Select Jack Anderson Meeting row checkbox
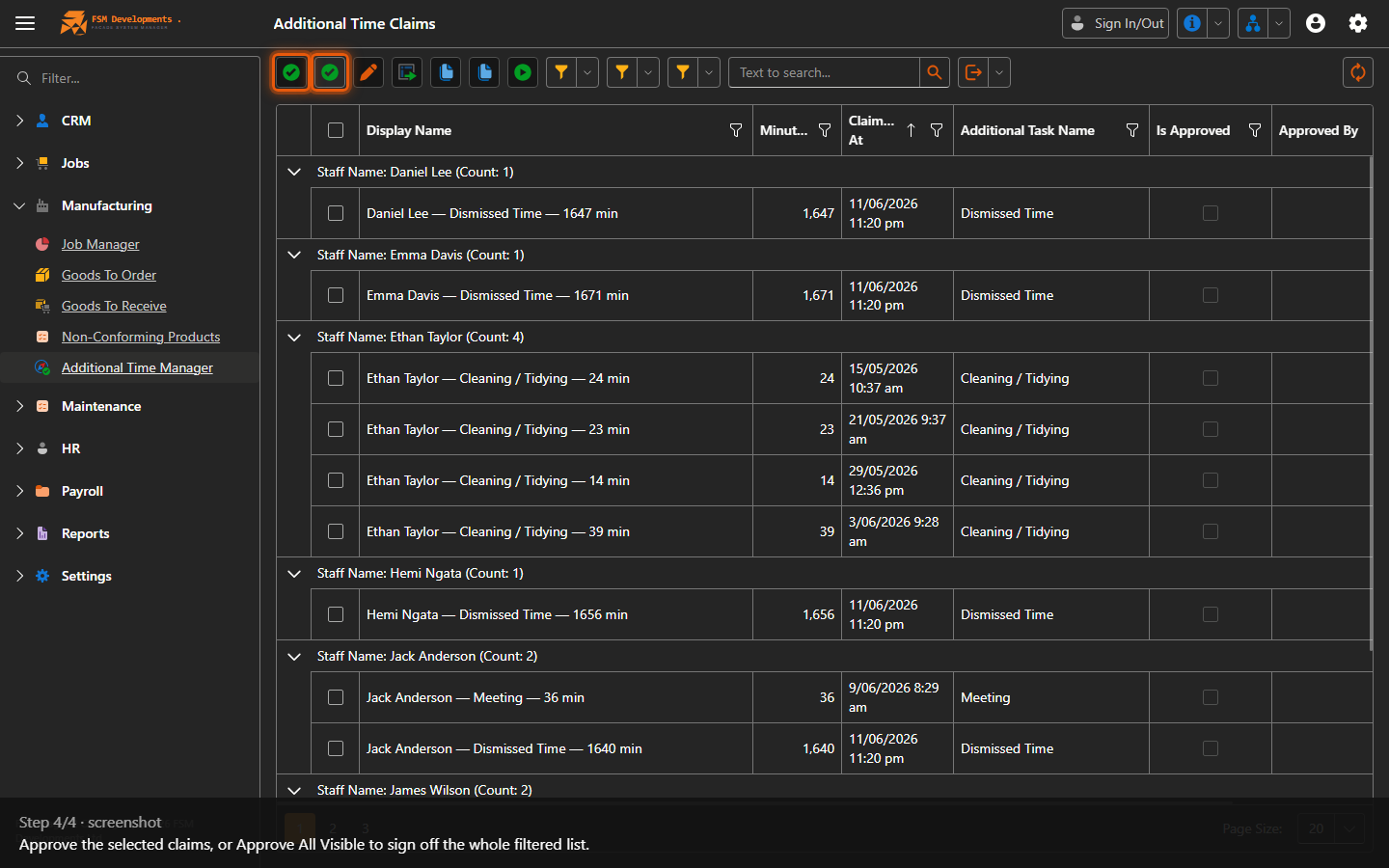This screenshot has height=868, width=1389. click(x=336, y=697)
